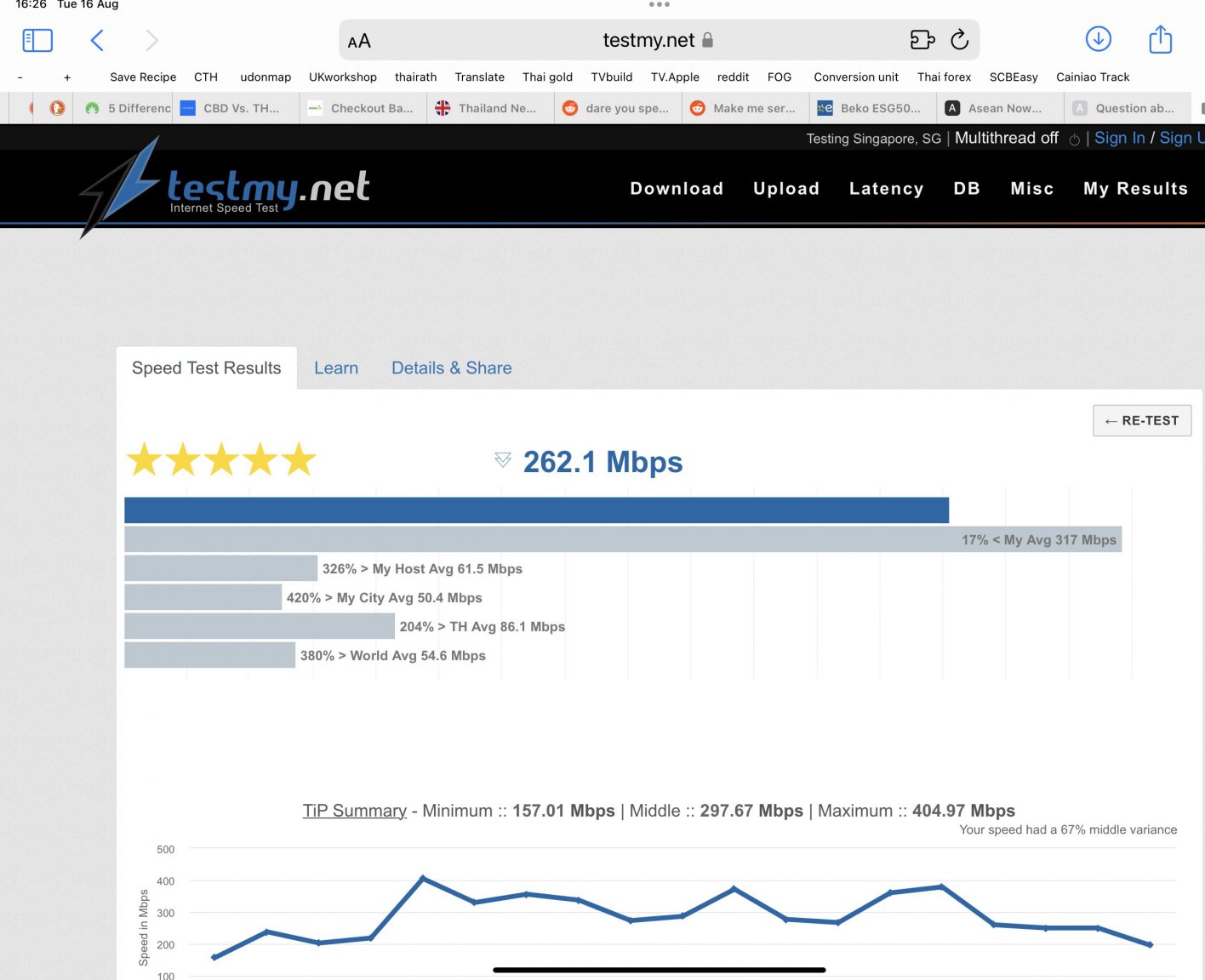Open the Misc menu in site navigation
The width and height of the screenshot is (1205, 980).
1032,189
